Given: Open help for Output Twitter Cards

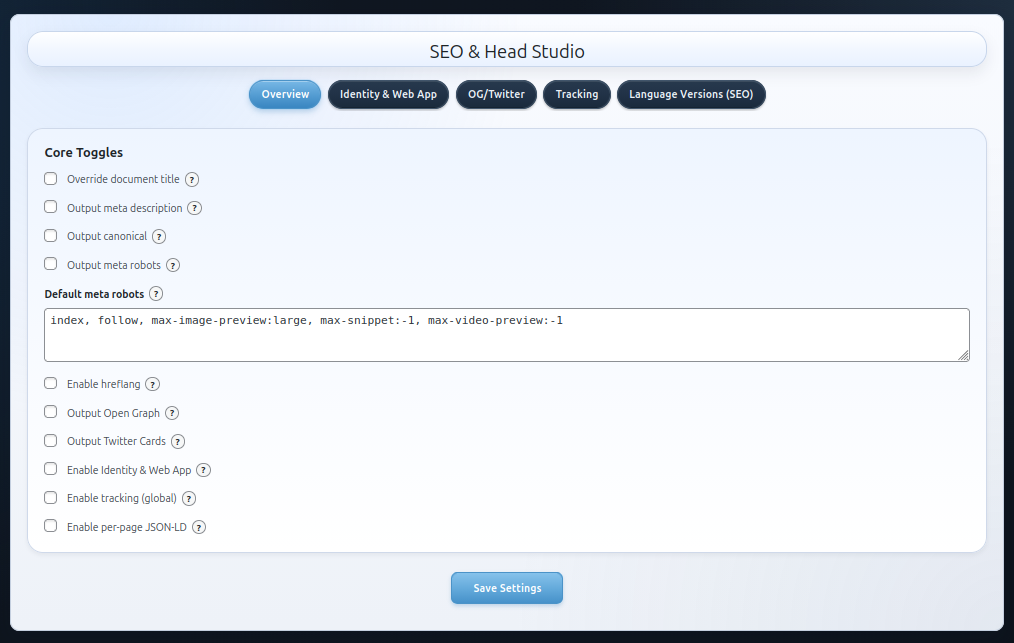Looking at the screenshot, I should pyautogui.click(x=178, y=441).
